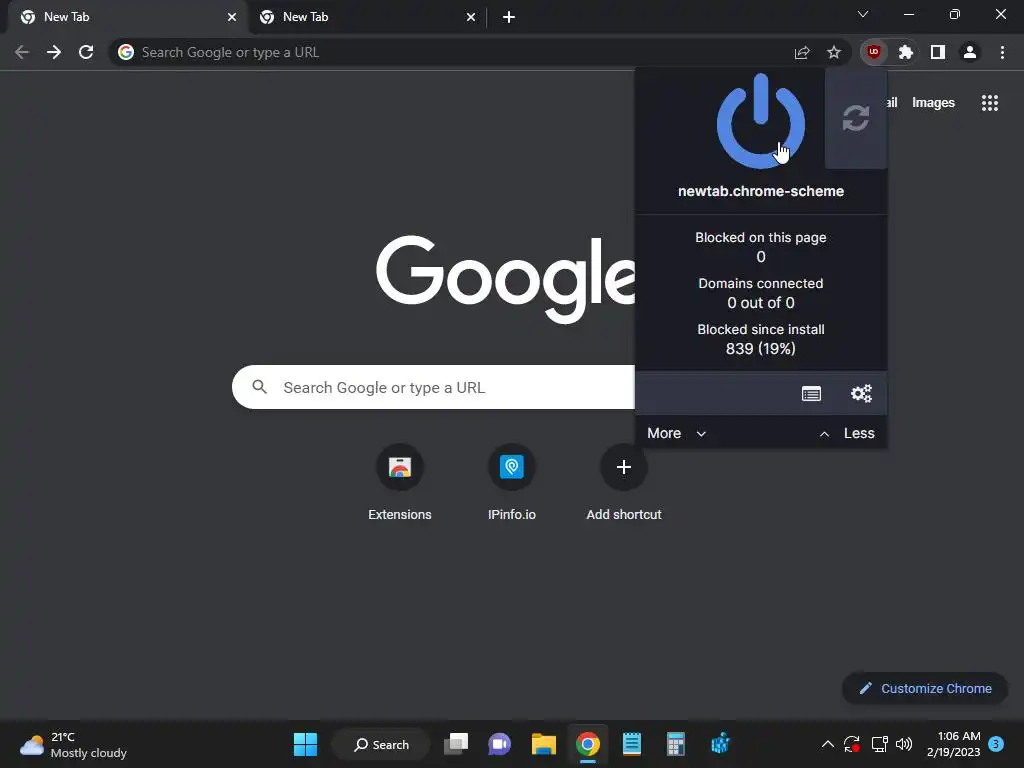1024x768 pixels.
Task: Open the Chrome three-dot menu
Action: pyautogui.click(x=1002, y=52)
